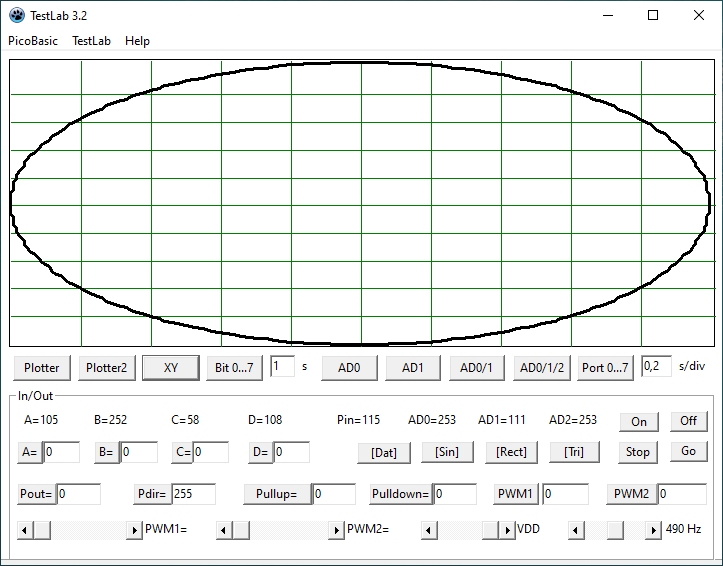The image size is (723, 566).
Task: Click left arrow of VDD slider
Action: point(428,530)
